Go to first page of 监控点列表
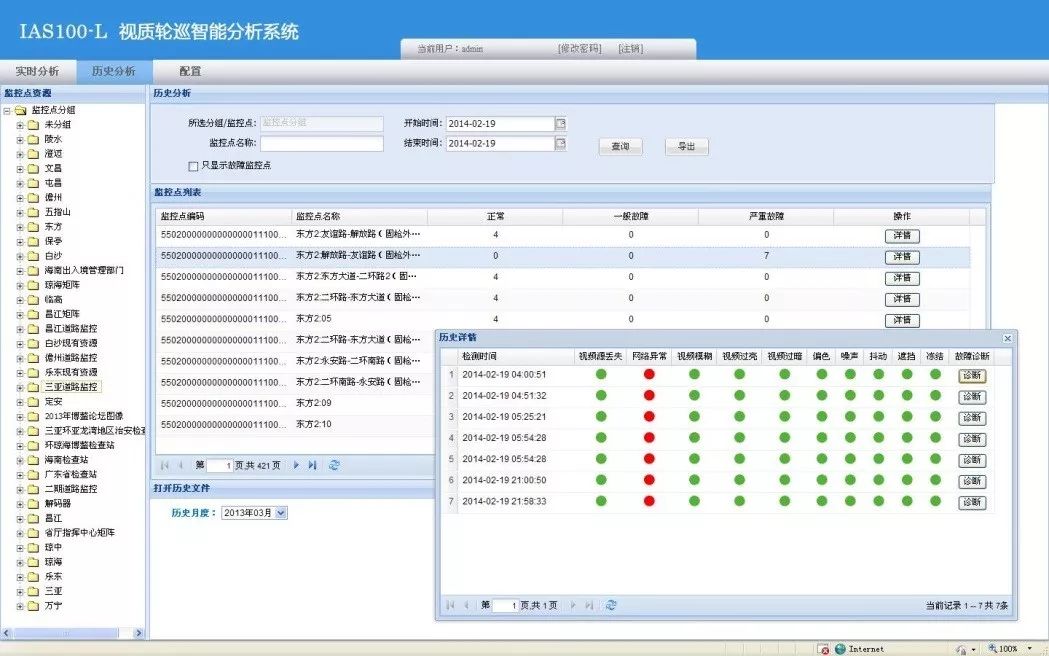 tap(165, 465)
